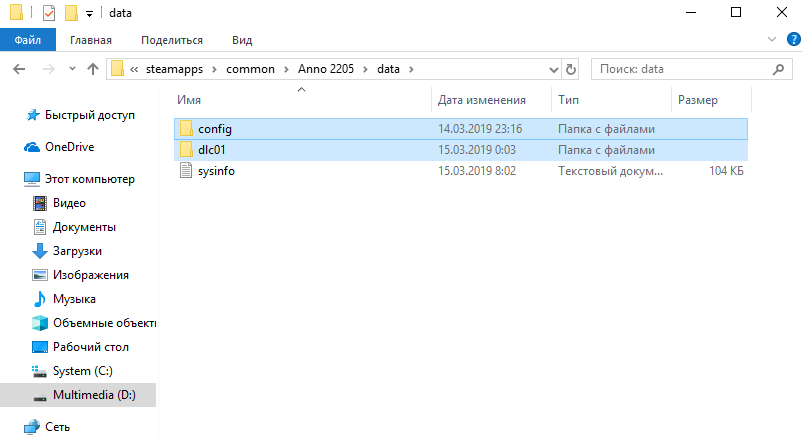Viewport: 802px width, 436px height.
Task: Open the Поделиться ribbon tab
Action: pyautogui.click(x=172, y=40)
